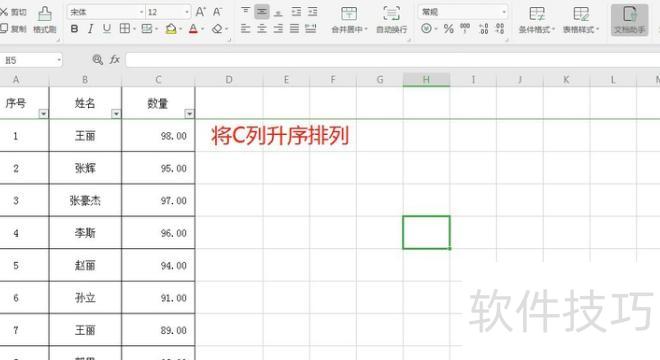Expand the draw border dropdown arrow
660x360 pixels.
point(156,29)
